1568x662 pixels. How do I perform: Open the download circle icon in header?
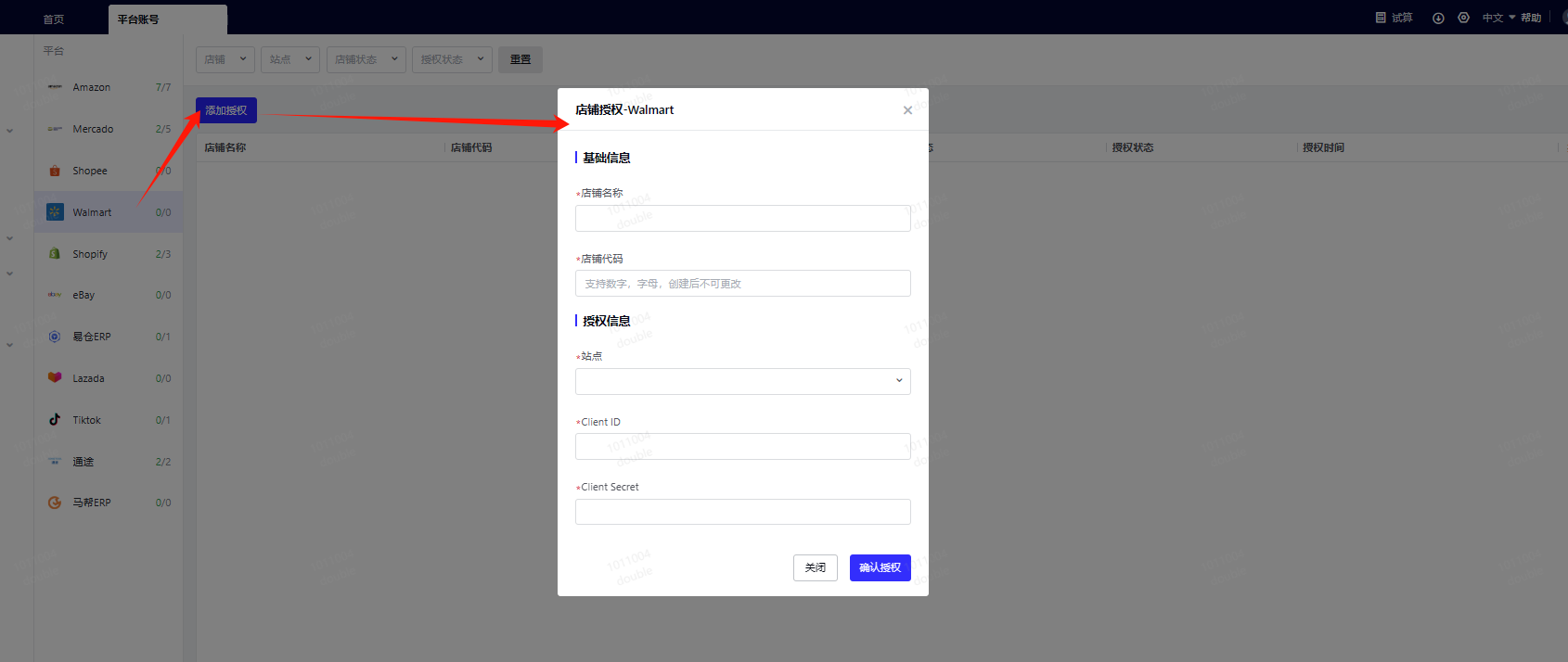tap(1438, 18)
